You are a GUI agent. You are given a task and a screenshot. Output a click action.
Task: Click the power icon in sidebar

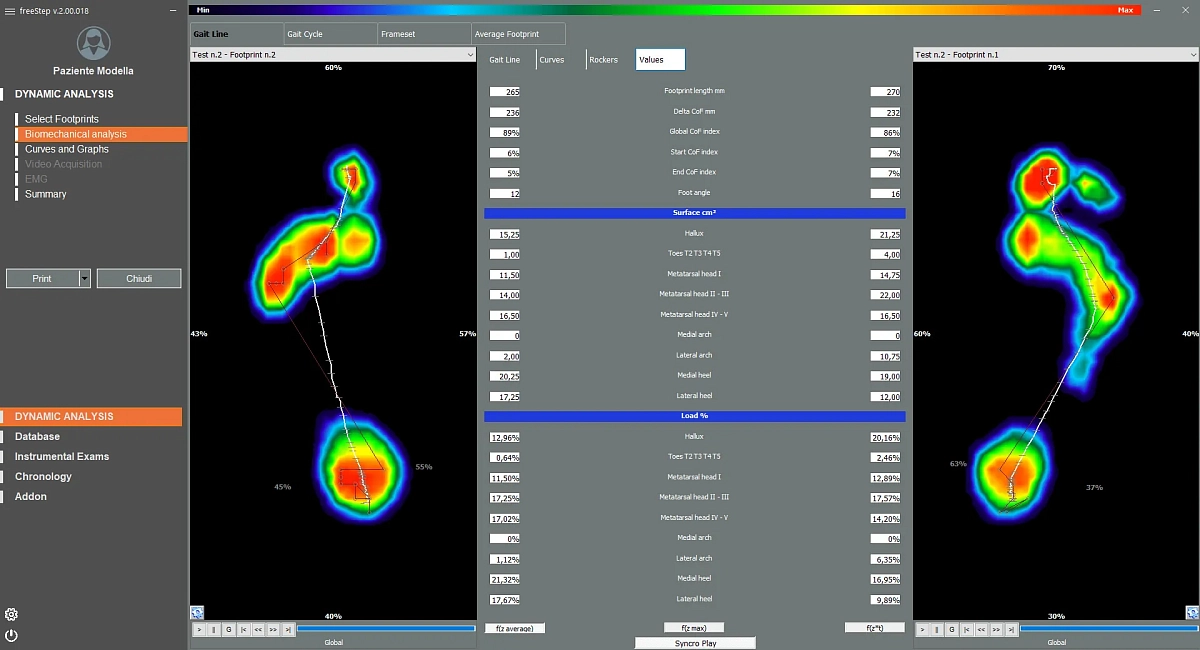11,635
